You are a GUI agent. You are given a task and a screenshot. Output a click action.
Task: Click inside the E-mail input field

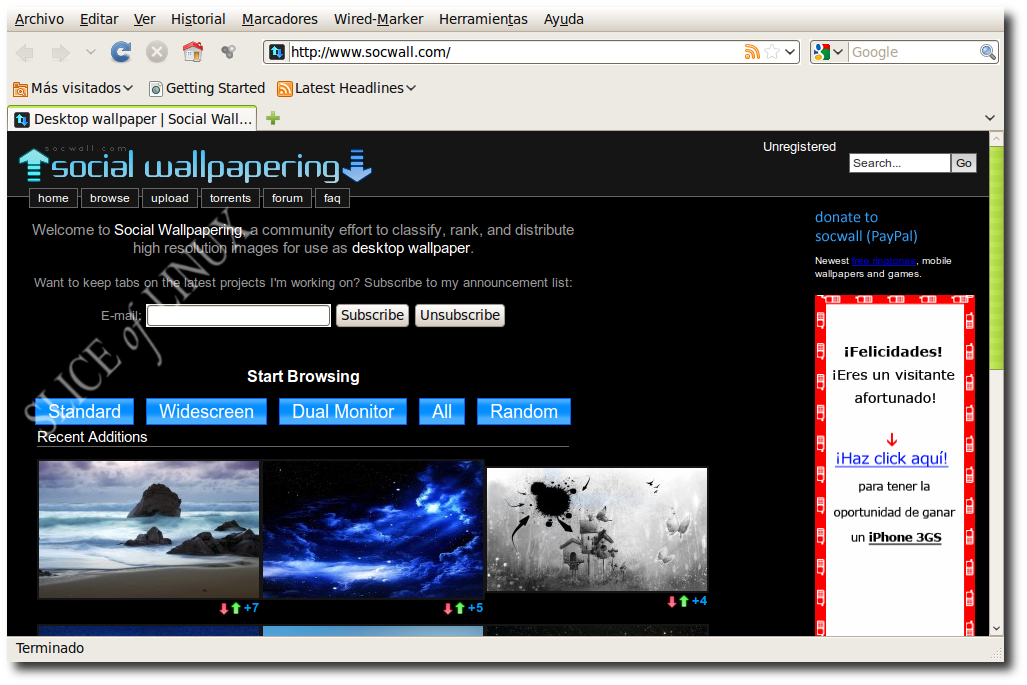(x=237, y=315)
